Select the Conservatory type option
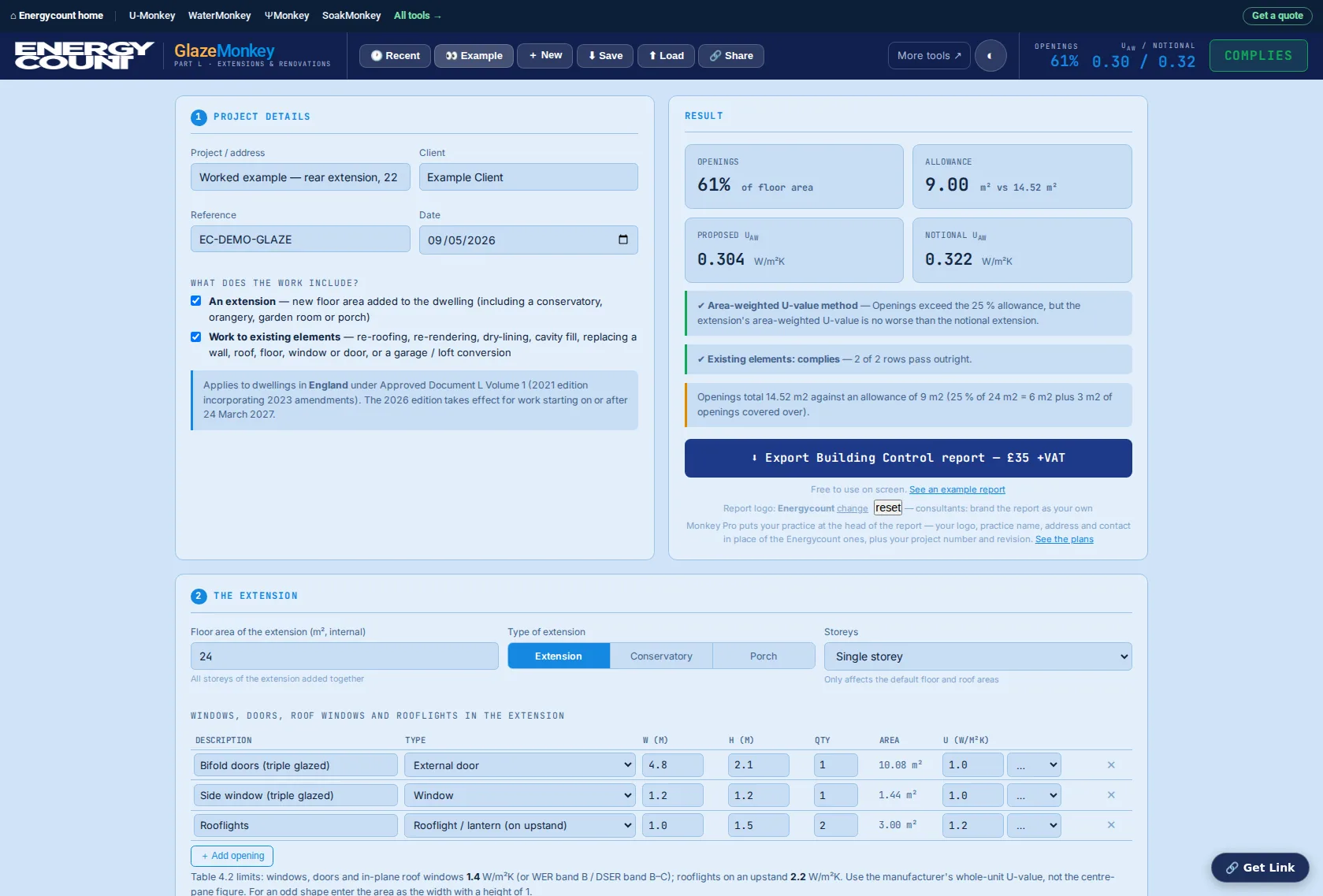Screen dimensions: 1323x896 pos(661,656)
